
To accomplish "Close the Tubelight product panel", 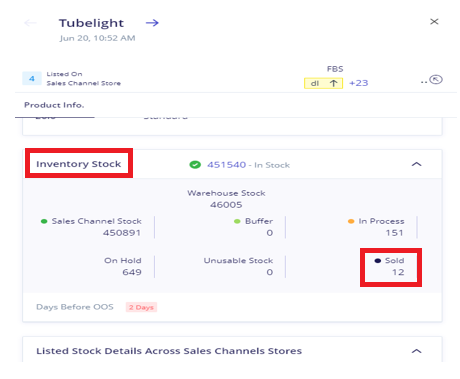I will [434, 22].
